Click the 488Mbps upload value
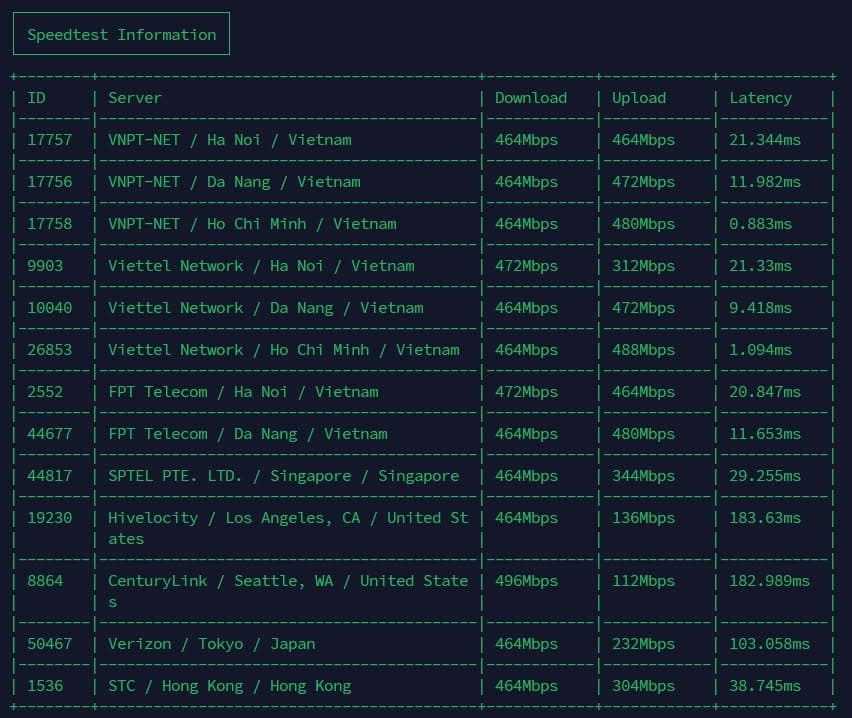 643,350
